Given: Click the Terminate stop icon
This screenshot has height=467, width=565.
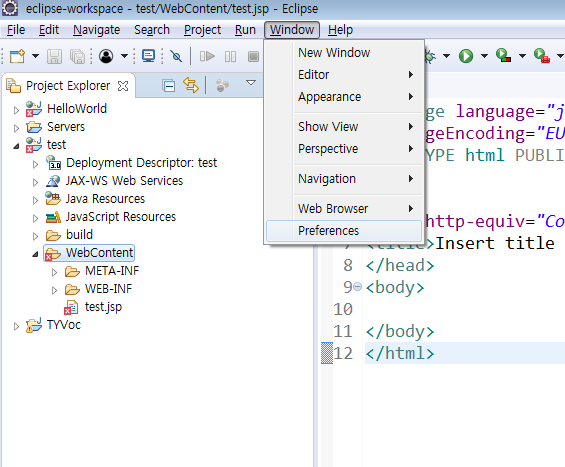Looking at the screenshot, I should (x=253, y=57).
